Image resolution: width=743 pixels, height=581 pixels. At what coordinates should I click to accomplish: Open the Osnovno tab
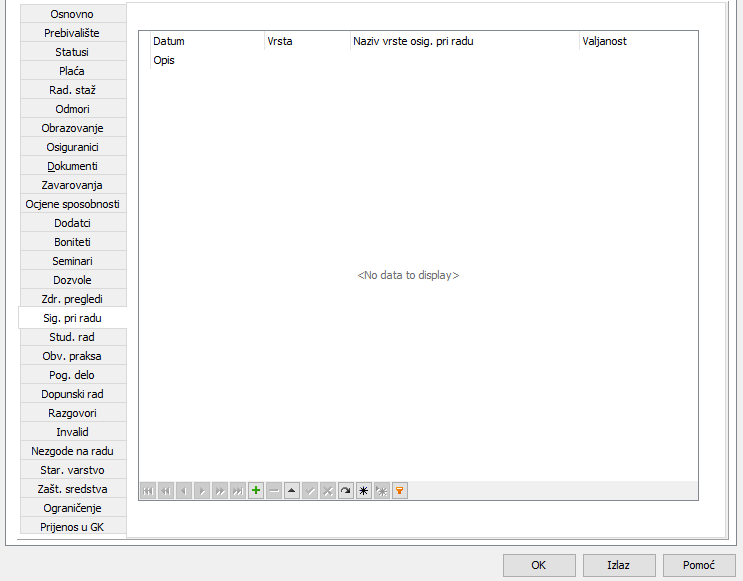point(72,14)
